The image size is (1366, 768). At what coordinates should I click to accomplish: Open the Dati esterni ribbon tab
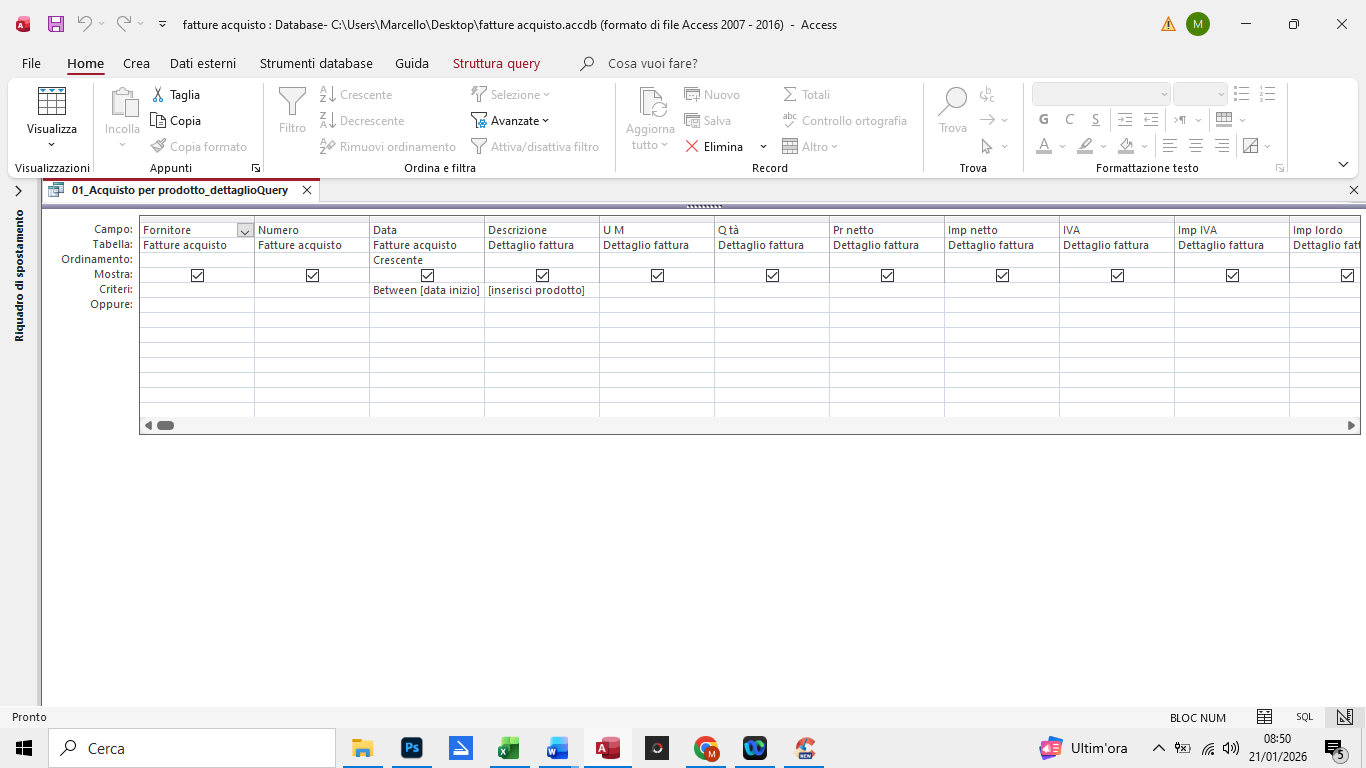tap(203, 63)
